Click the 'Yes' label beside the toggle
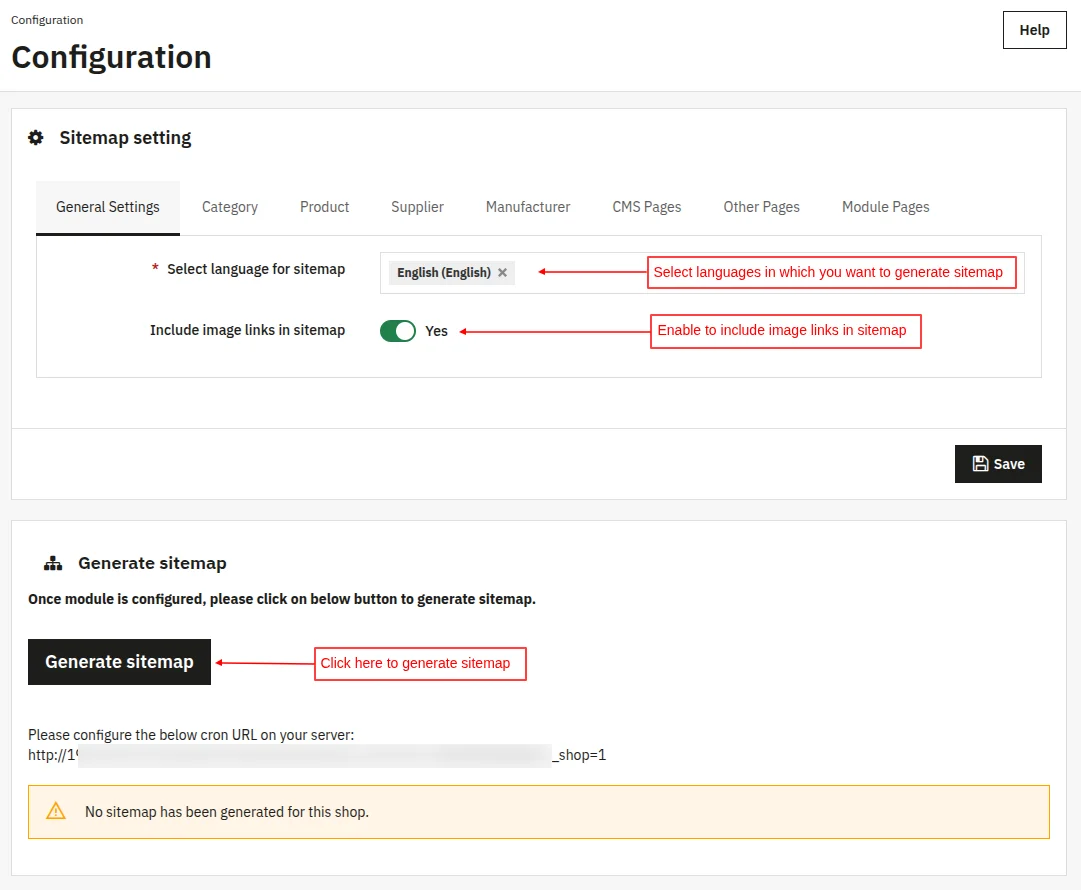The width and height of the screenshot is (1081, 890). click(x=436, y=332)
